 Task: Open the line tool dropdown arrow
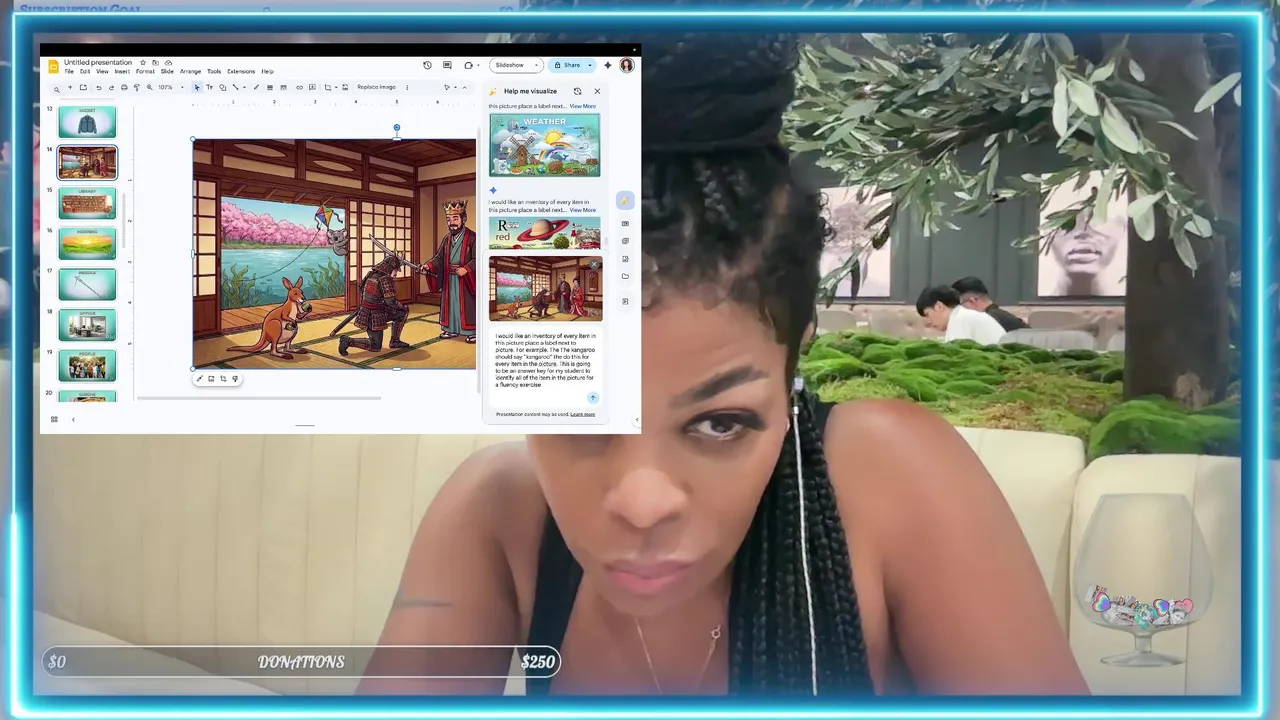tap(244, 87)
